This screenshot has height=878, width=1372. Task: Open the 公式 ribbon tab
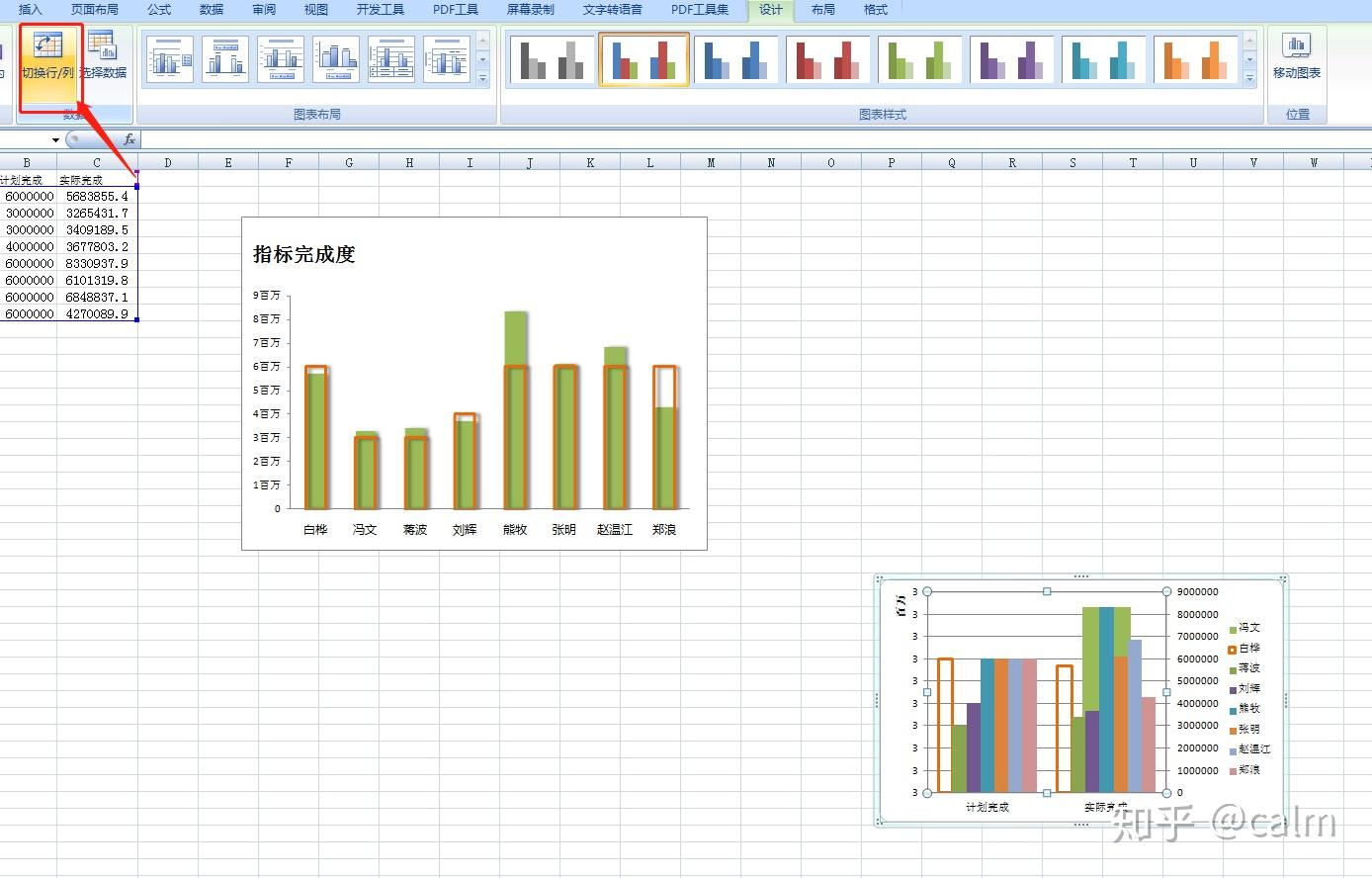159,10
